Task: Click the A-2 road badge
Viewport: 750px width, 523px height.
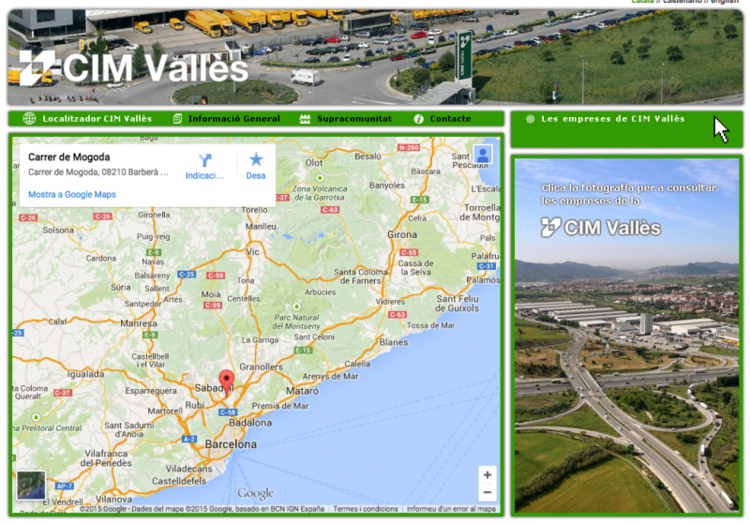Action: click(x=189, y=439)
